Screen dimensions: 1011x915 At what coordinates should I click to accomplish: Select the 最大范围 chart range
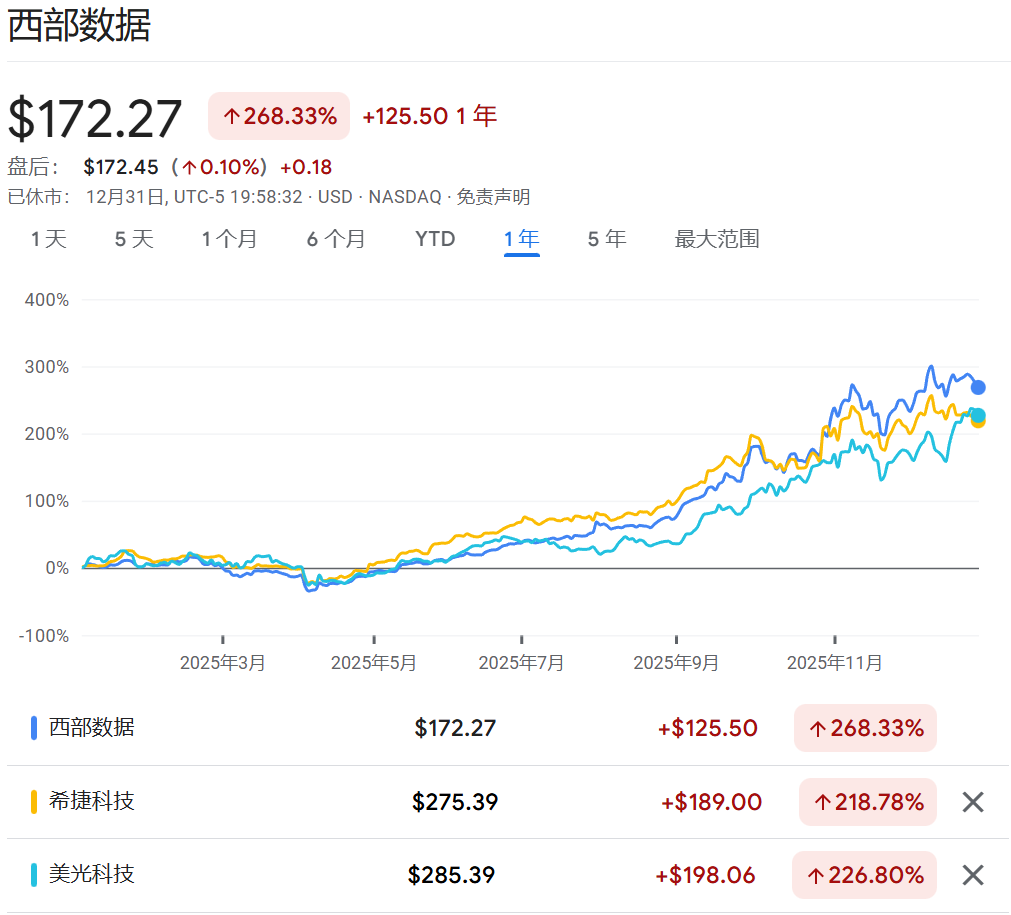[x=716, y=239]
